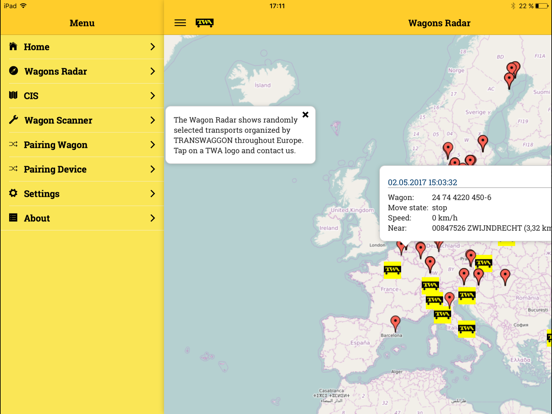
Task: Click the Speed value 0 km/h
Action: 445,218
